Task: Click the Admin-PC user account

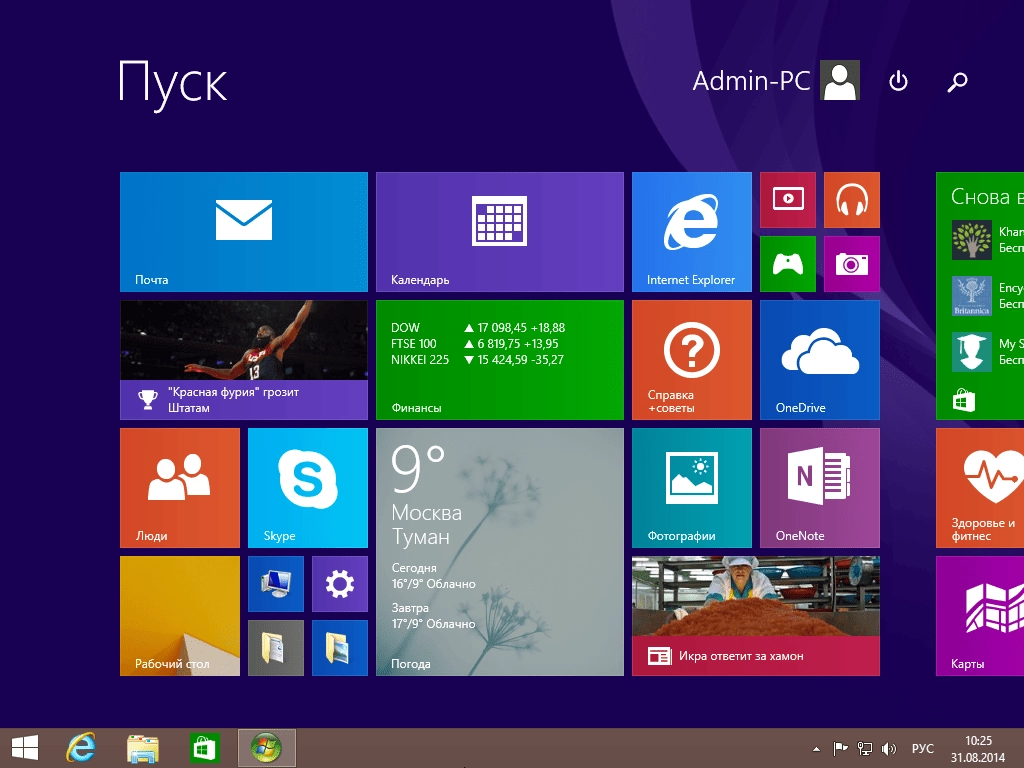Action: click(x=776, y=80)
